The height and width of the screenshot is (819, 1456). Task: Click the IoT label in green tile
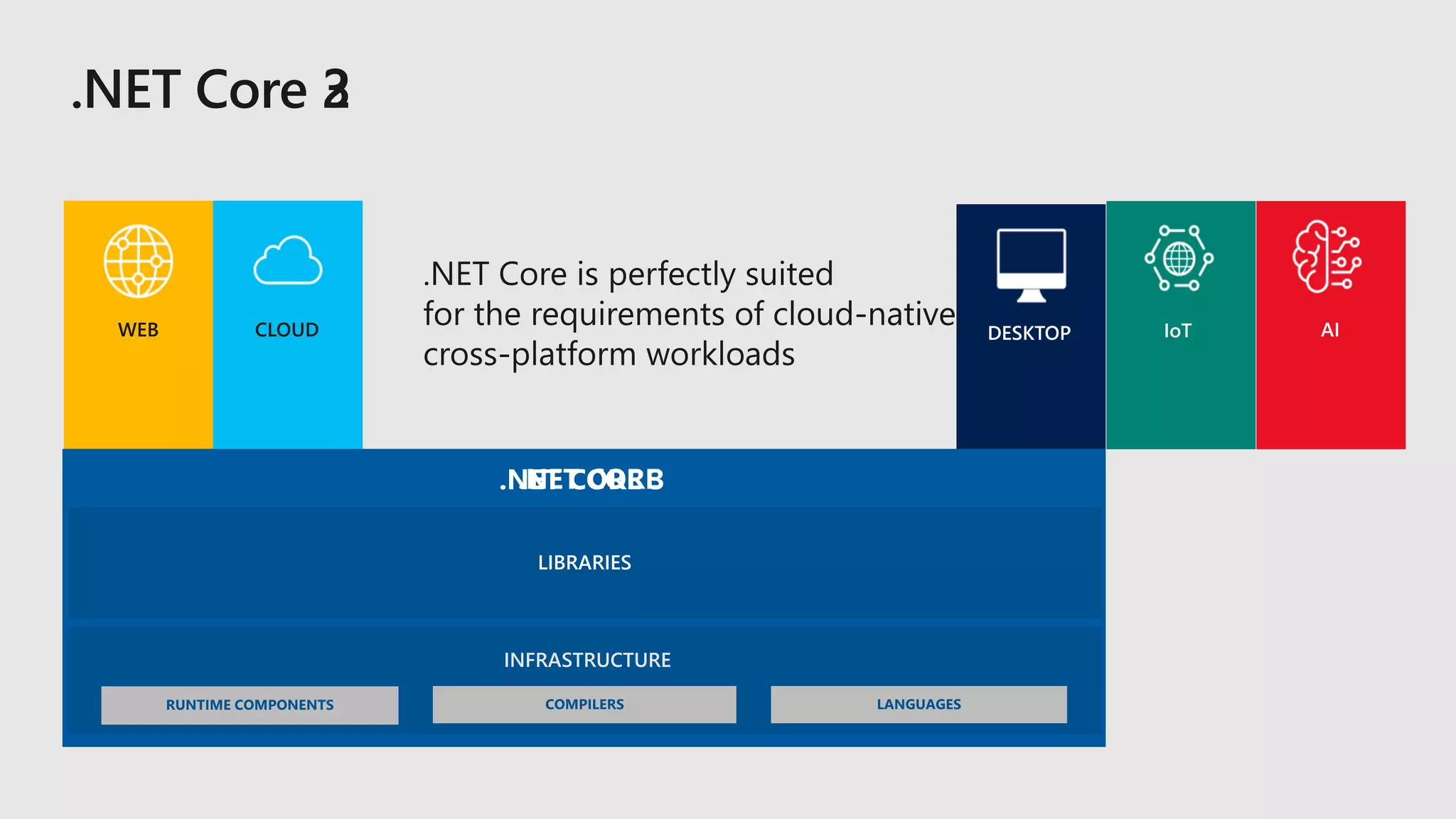[1177, 331]
